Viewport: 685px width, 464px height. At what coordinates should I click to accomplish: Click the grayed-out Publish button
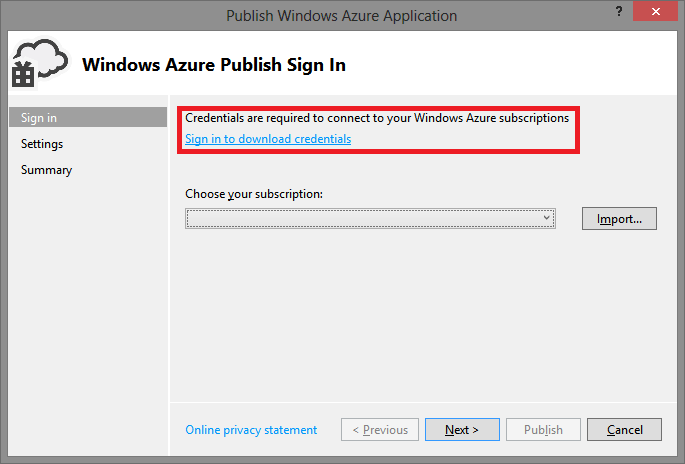point(543,429)
